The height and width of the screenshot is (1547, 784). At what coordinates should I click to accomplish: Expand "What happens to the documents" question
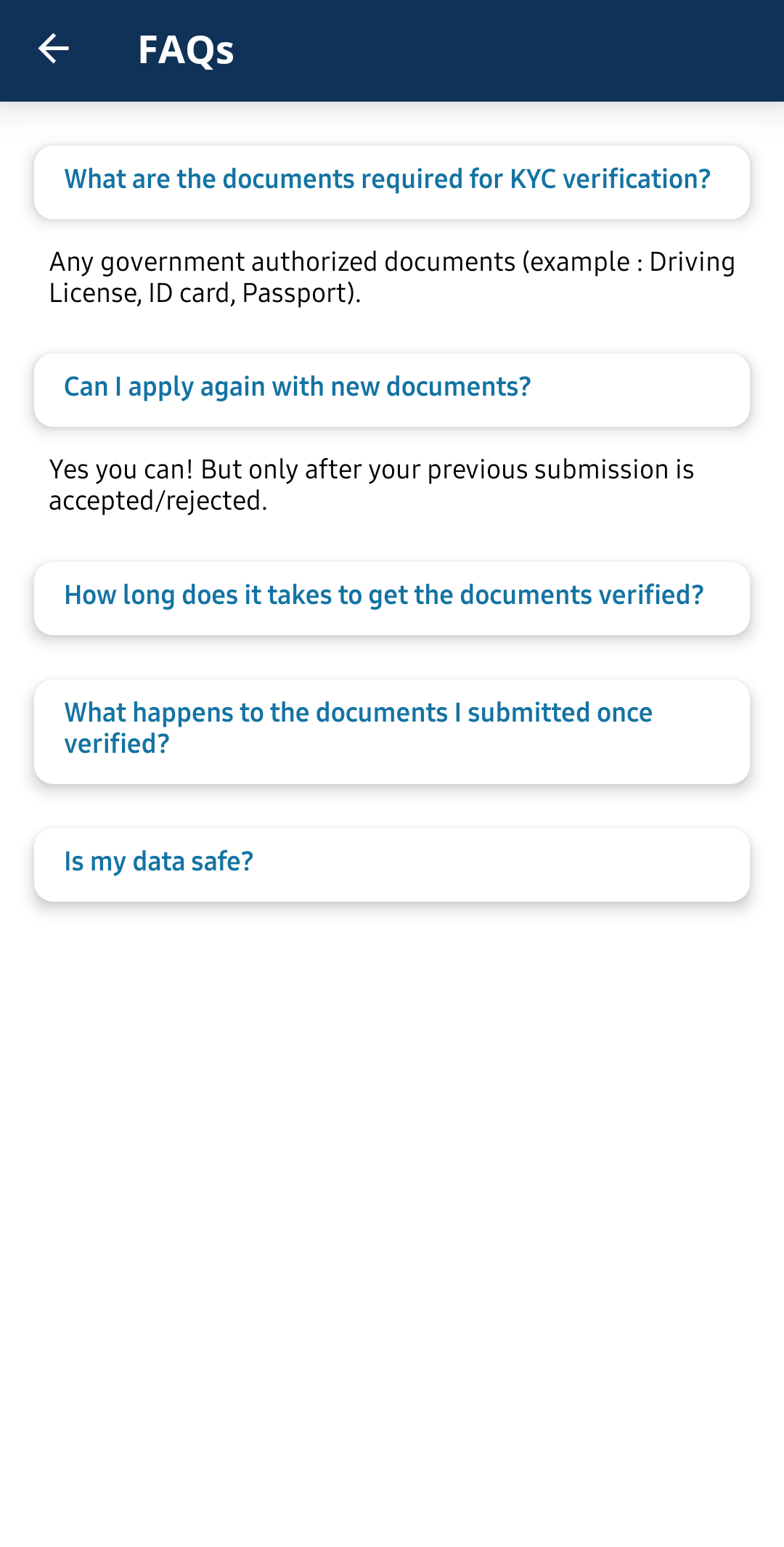(391, 730)
